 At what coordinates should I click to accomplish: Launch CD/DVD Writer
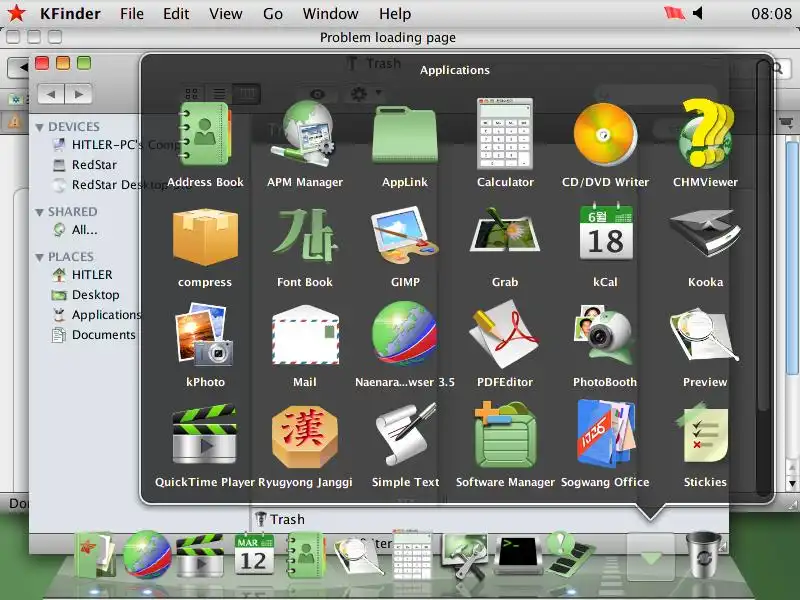tap(605, 134)
